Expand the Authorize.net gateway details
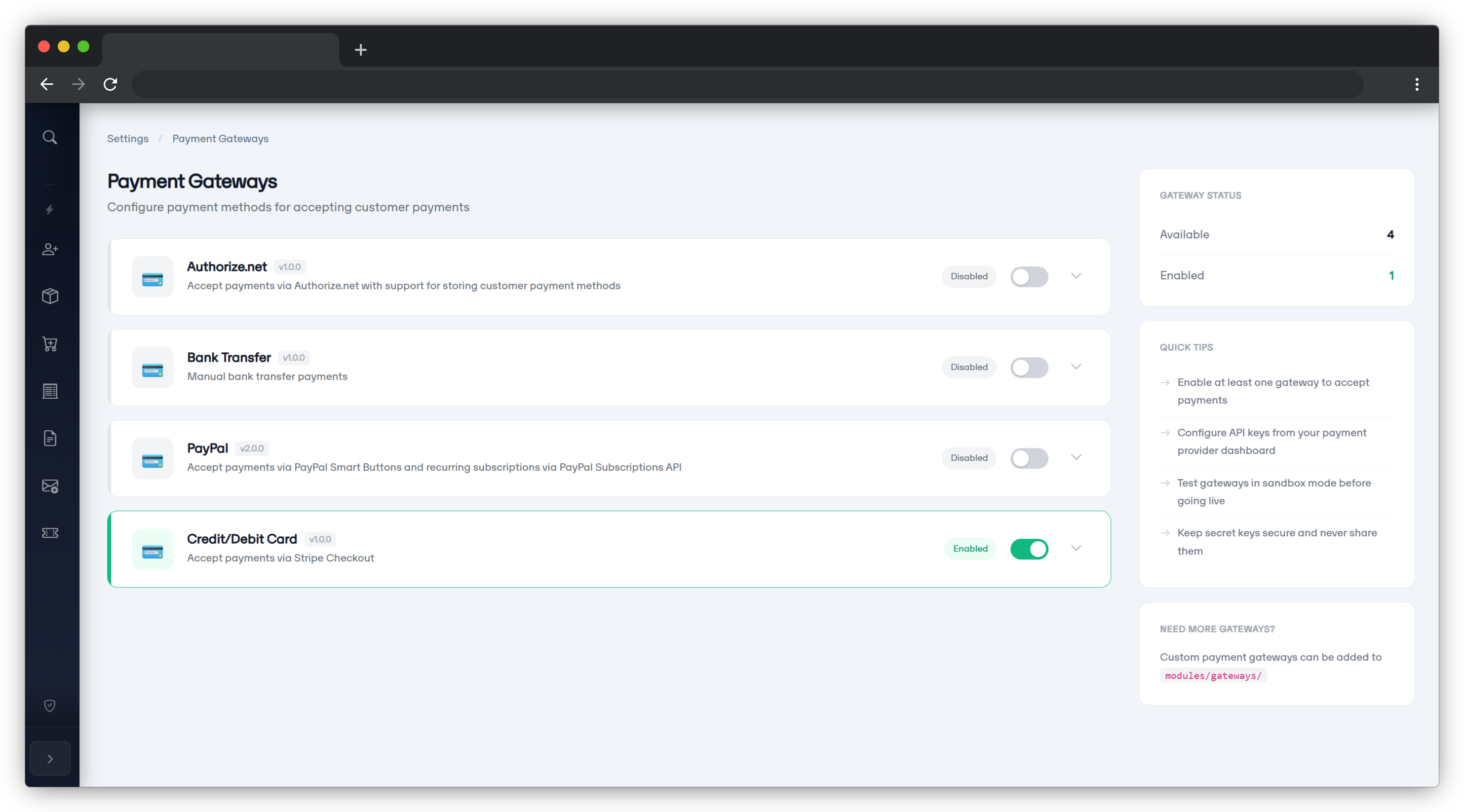1464x812 pixels. click(1076, 276)
